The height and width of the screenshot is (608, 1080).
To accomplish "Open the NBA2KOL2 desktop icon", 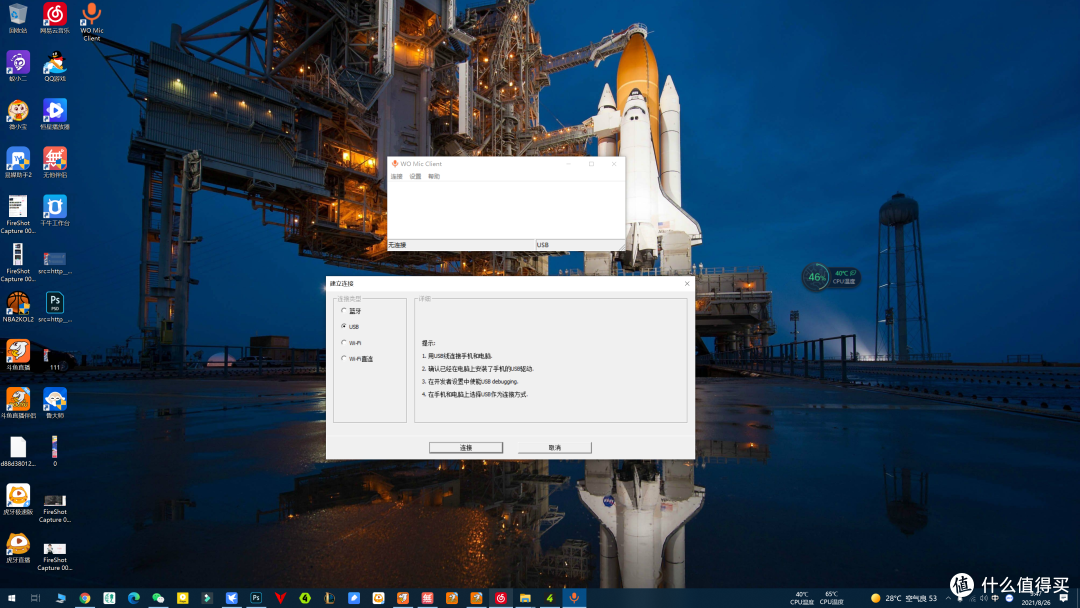I will 18,307.
